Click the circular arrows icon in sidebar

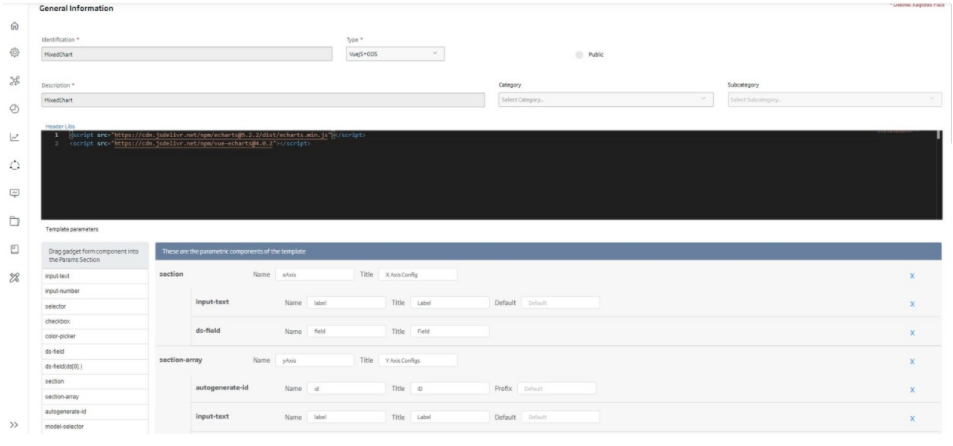tap(15, 165)
